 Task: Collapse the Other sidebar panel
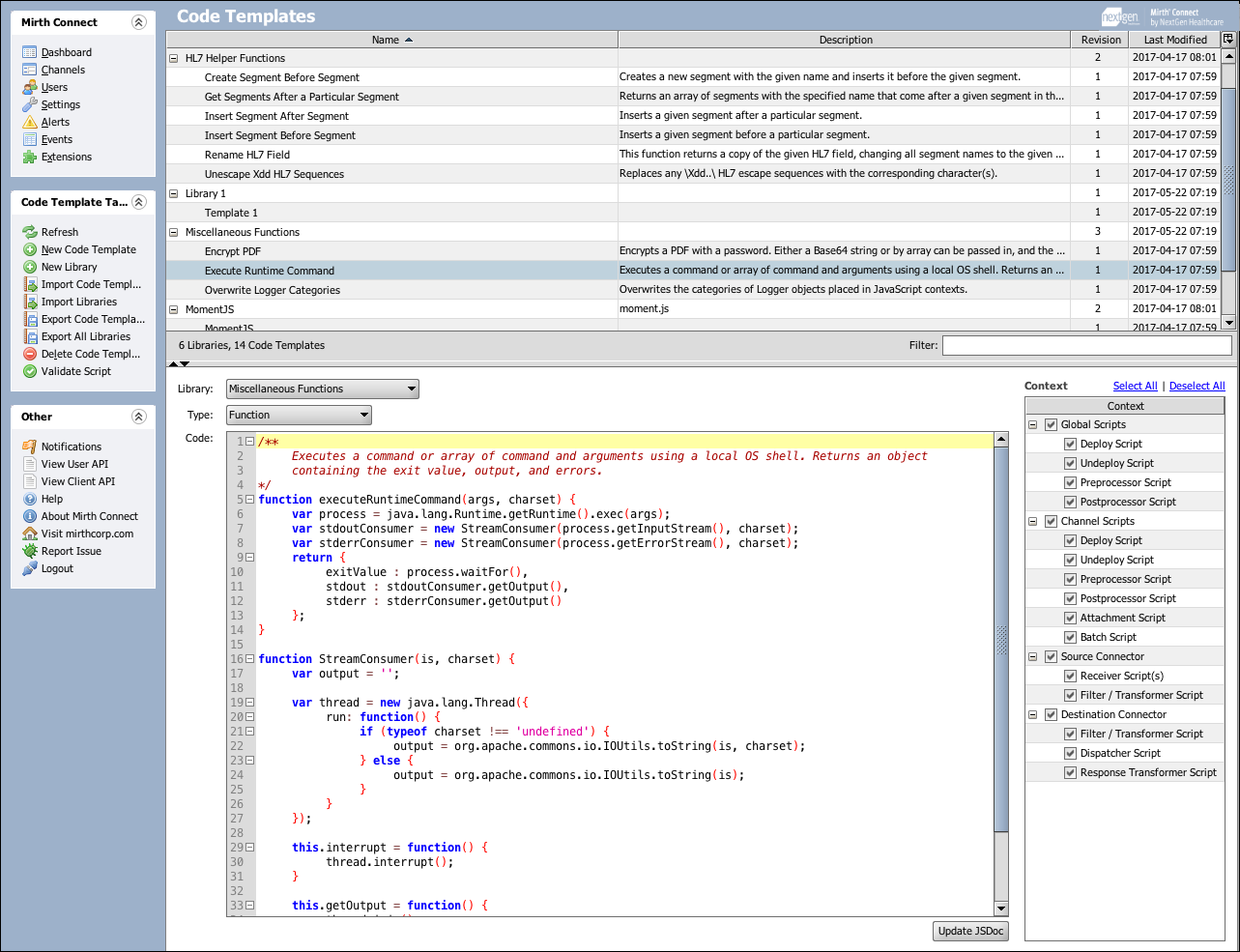(x=138, y=417)
